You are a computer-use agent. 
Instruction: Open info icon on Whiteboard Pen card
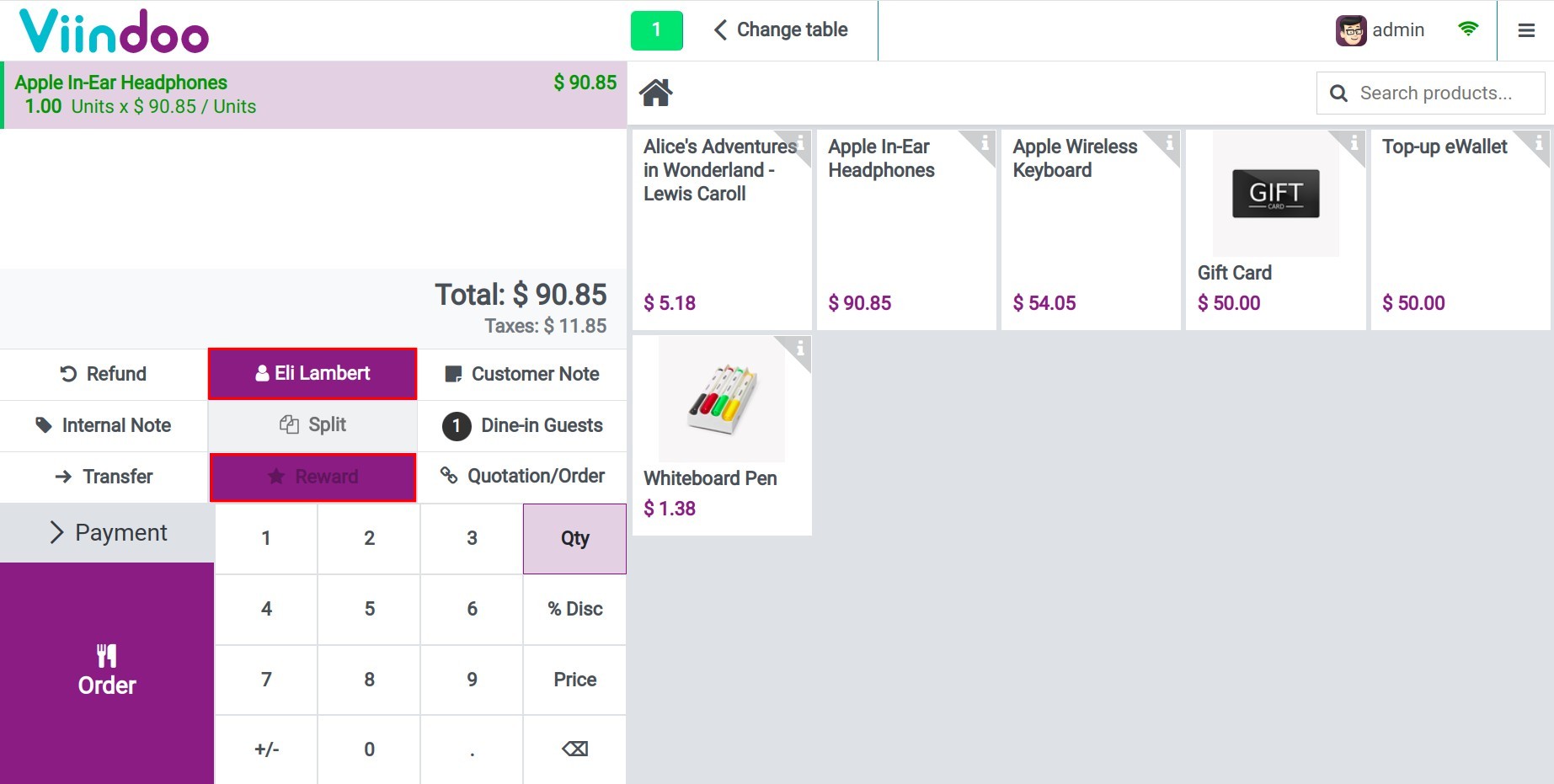point(800,348)
